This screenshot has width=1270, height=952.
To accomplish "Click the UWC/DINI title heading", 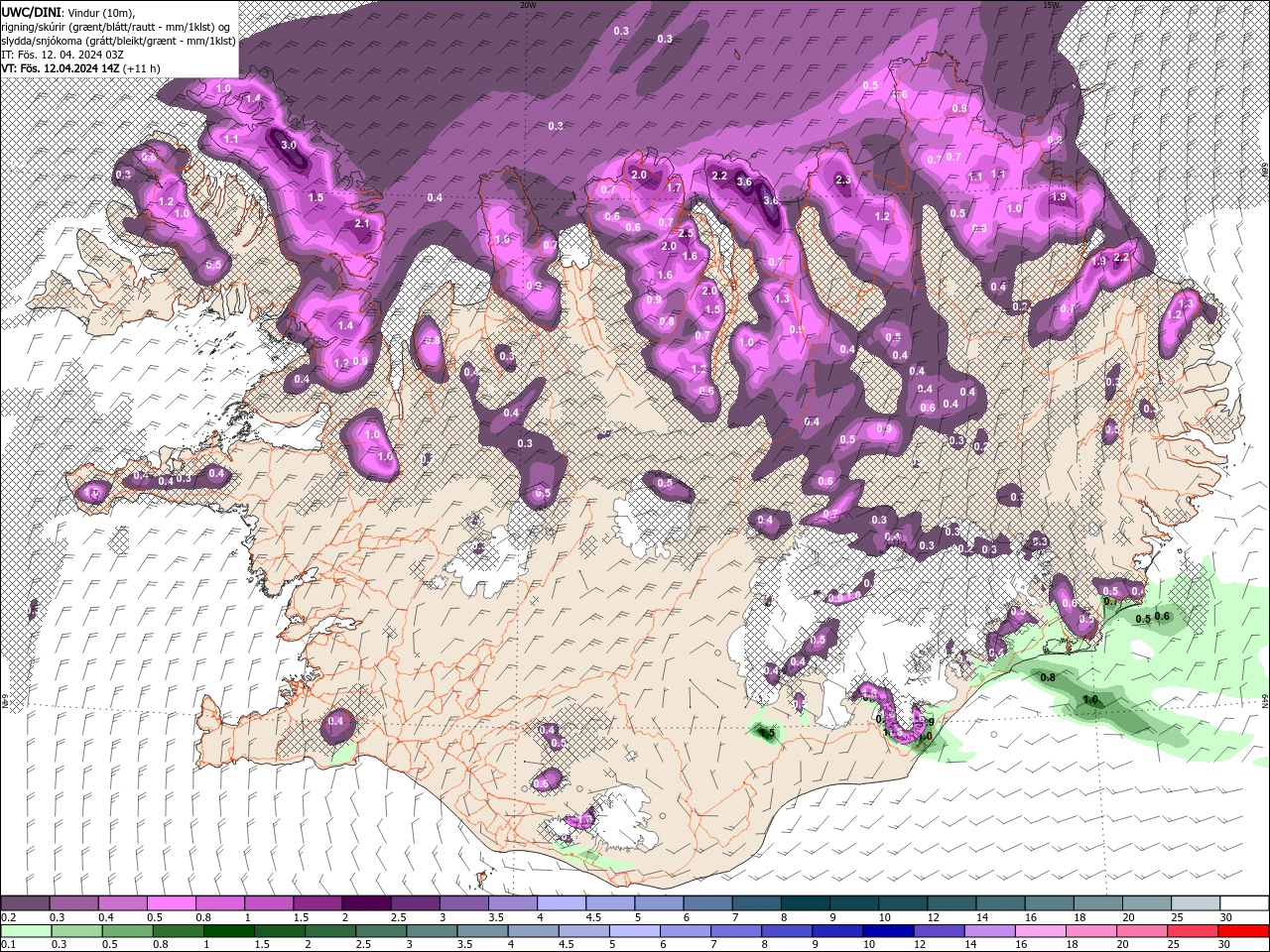I will 30,11.
